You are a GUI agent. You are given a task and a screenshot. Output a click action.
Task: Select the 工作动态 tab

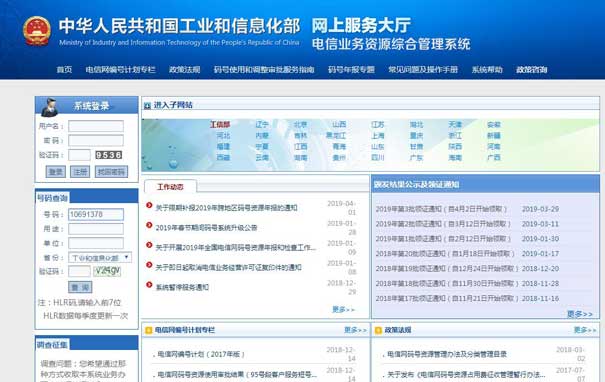pyautogui.click(x=170, y=187)
